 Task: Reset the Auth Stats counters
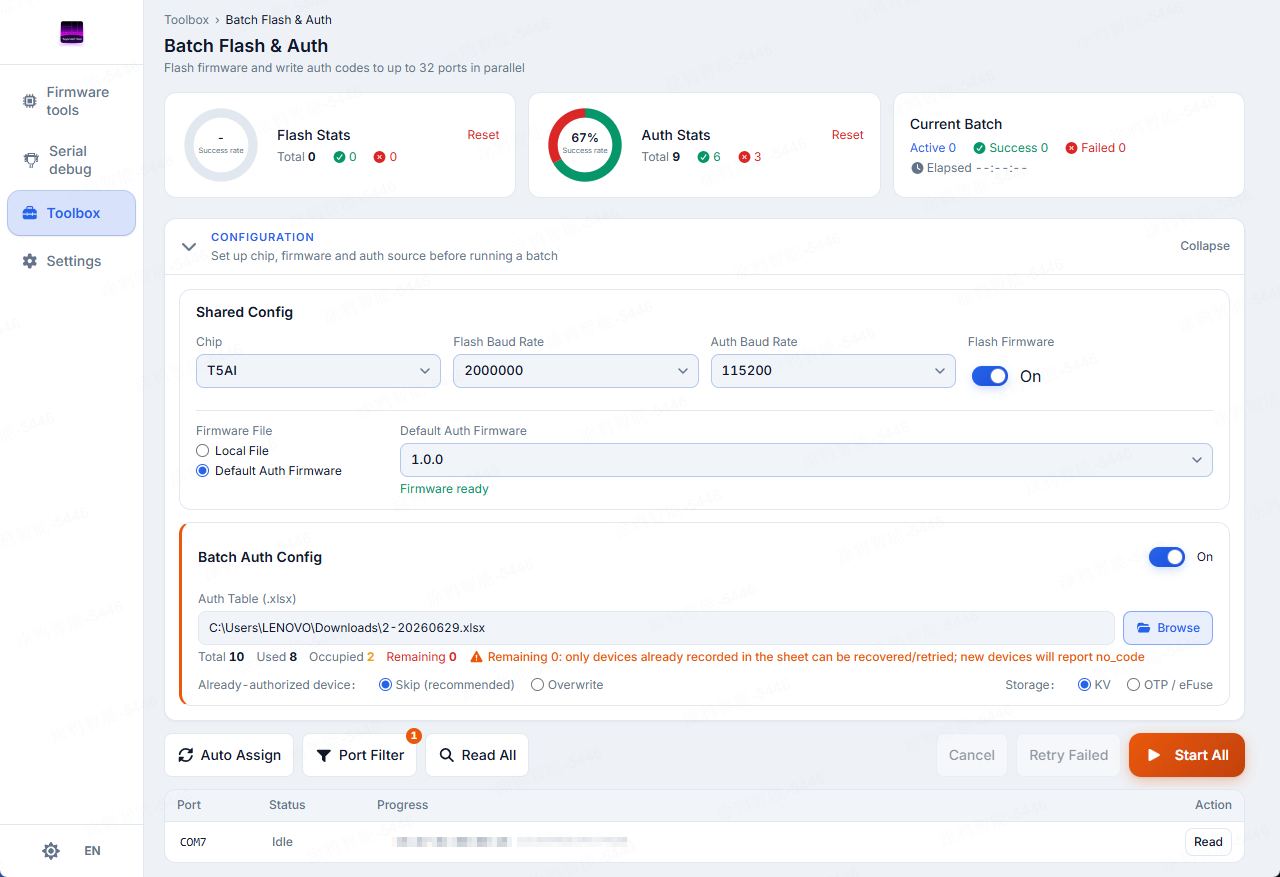(x=847, y=135)
